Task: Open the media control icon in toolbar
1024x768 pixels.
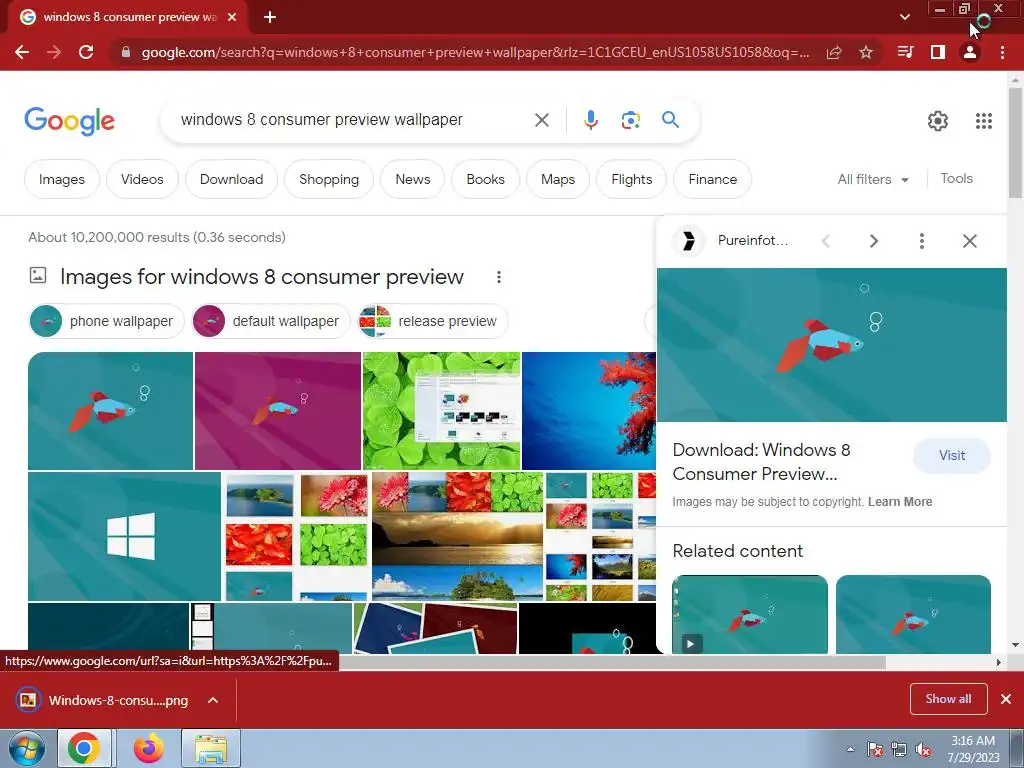Action: (x=905, y=52)
